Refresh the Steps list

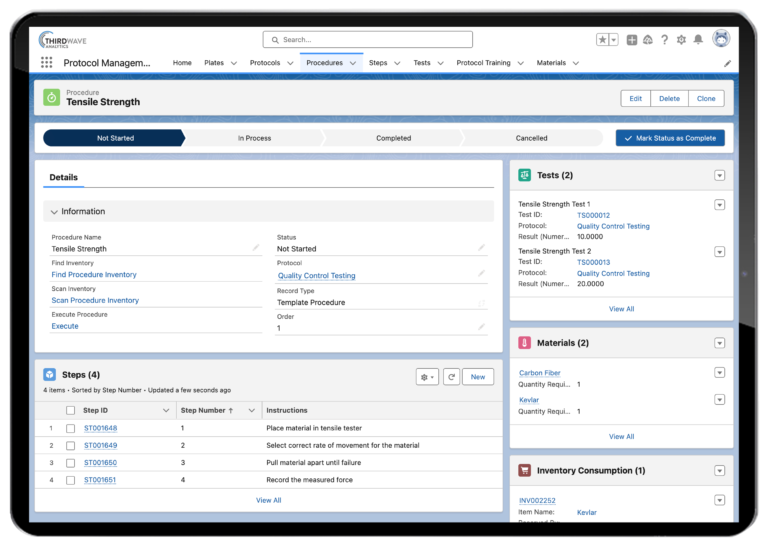tap(452, 377)
